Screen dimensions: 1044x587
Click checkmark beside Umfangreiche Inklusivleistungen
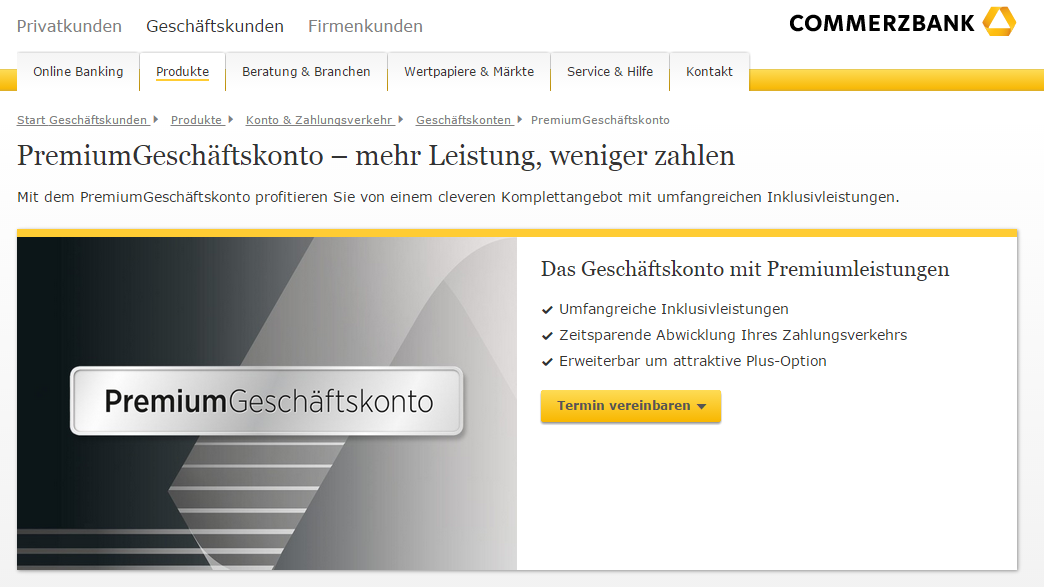pyautogui.click(x=547, y=309)
